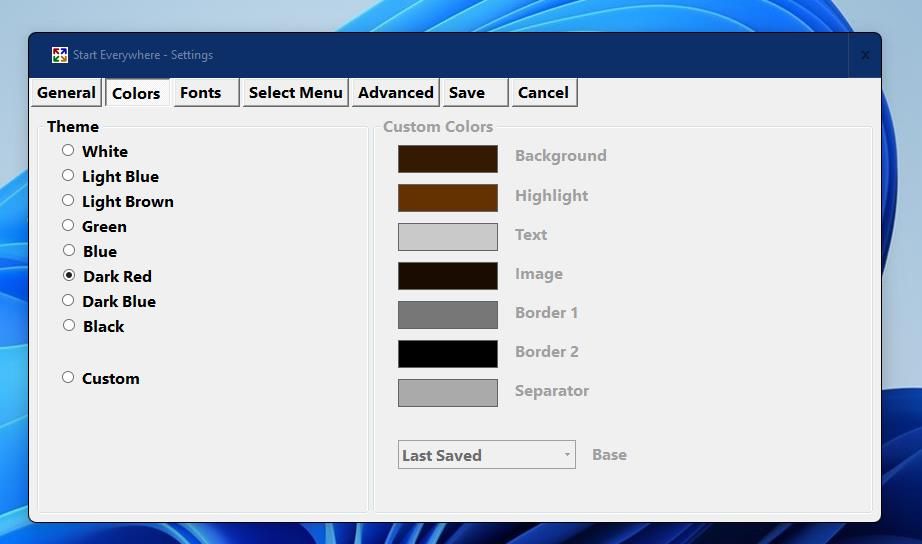This screenshot has width=922, height=544.
Task: Open the Image color swatch
Action: click(x=448, y=276)
